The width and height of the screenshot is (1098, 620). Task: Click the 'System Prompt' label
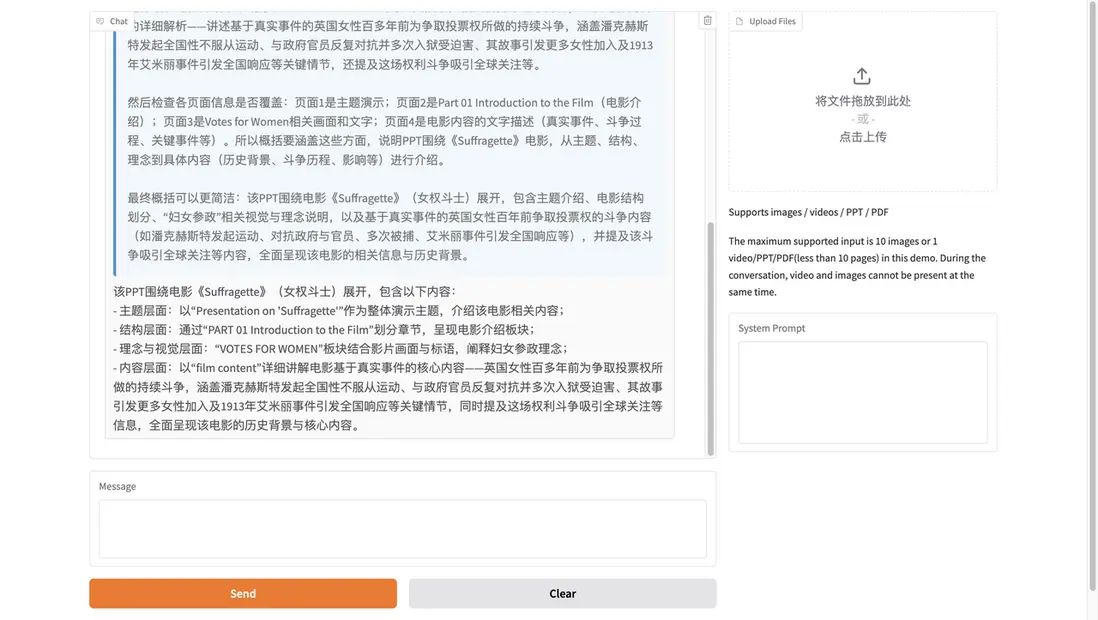coord(772,328)
